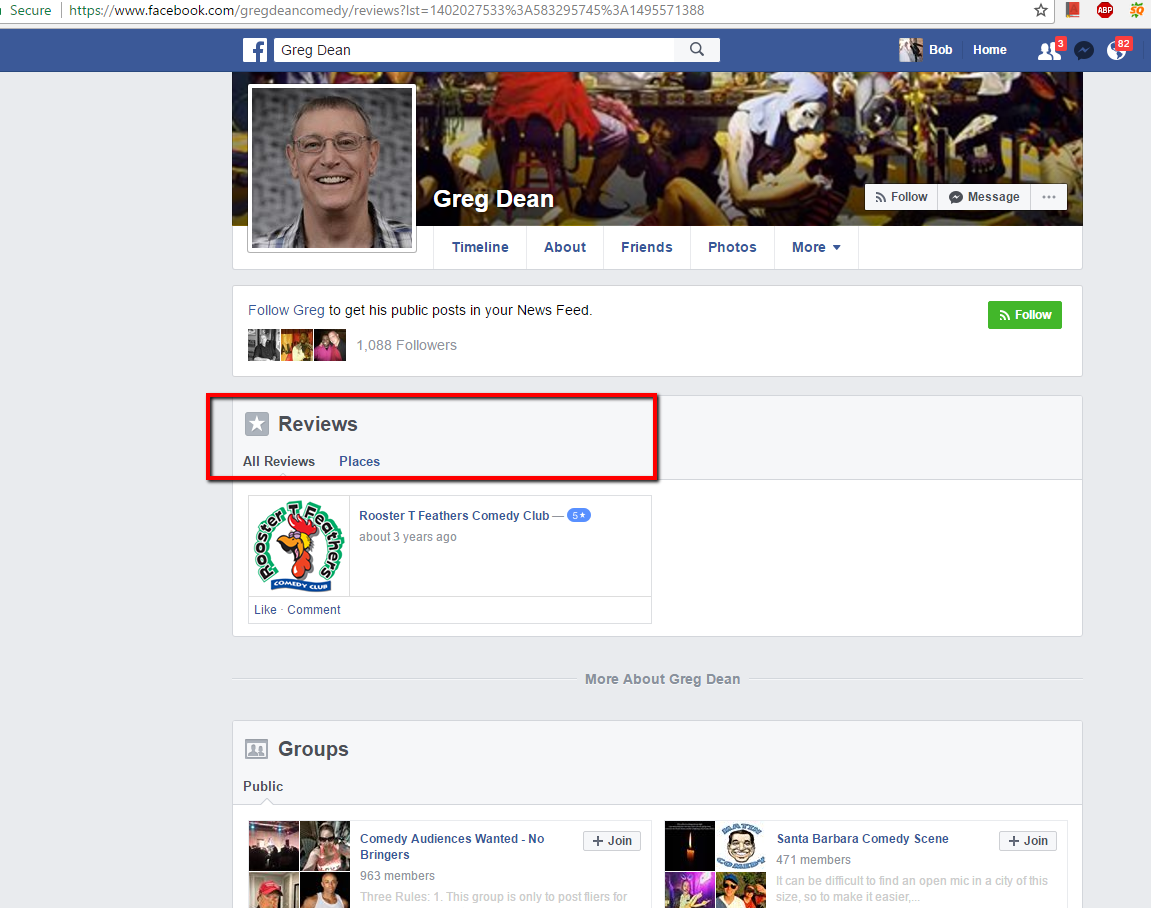The image size is (1151, 908).
Task: Open Comedy Audiences Wanted group link
Action: click(x=452, y=846)
